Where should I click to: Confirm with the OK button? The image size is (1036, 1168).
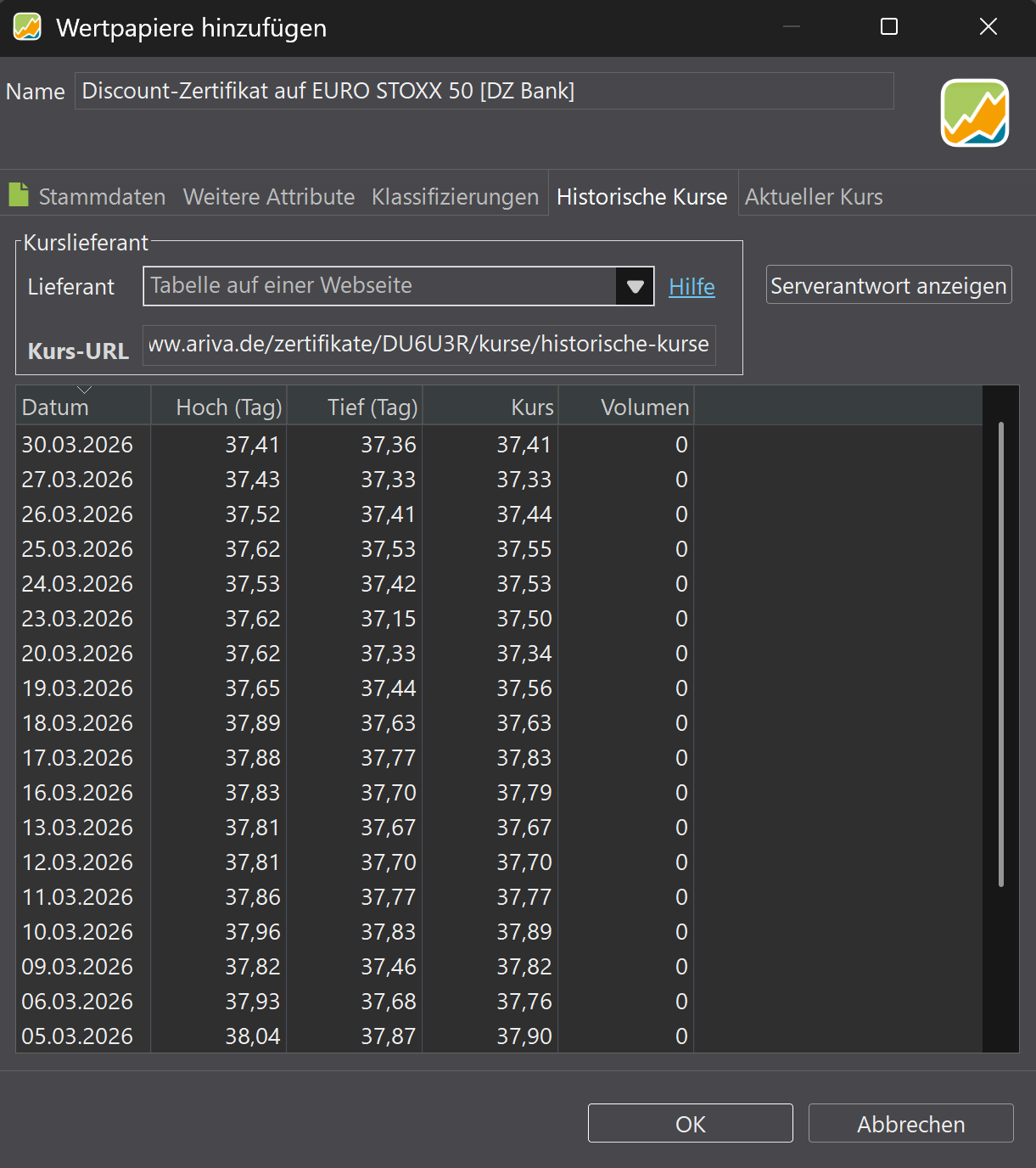pos(690,1124)
